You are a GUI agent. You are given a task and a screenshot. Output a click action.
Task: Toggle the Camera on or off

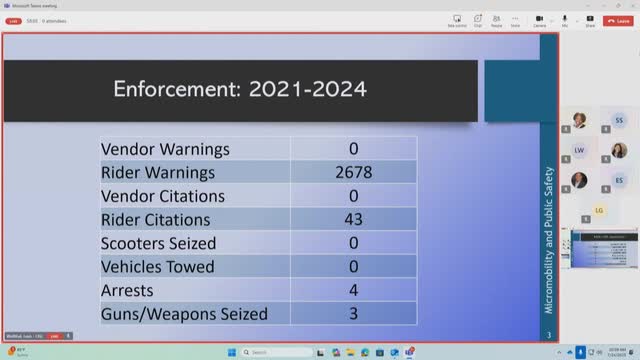coord(539,21)
